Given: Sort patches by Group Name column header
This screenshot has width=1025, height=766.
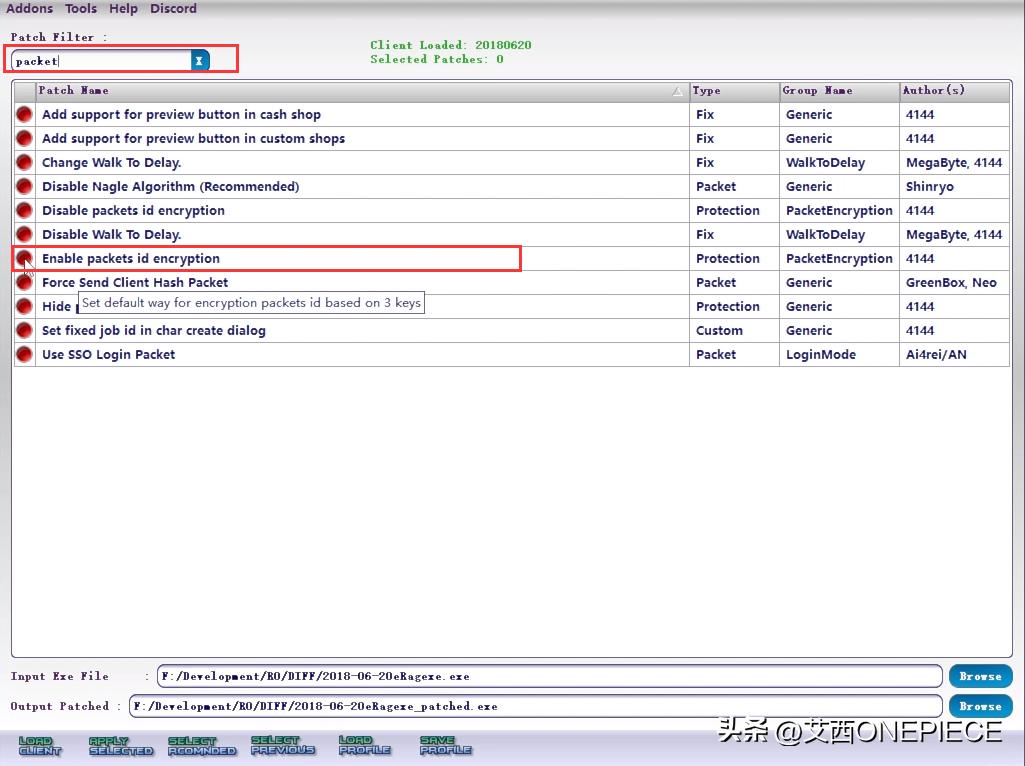Looking at the screenshot, I should [x=838, y=91].
